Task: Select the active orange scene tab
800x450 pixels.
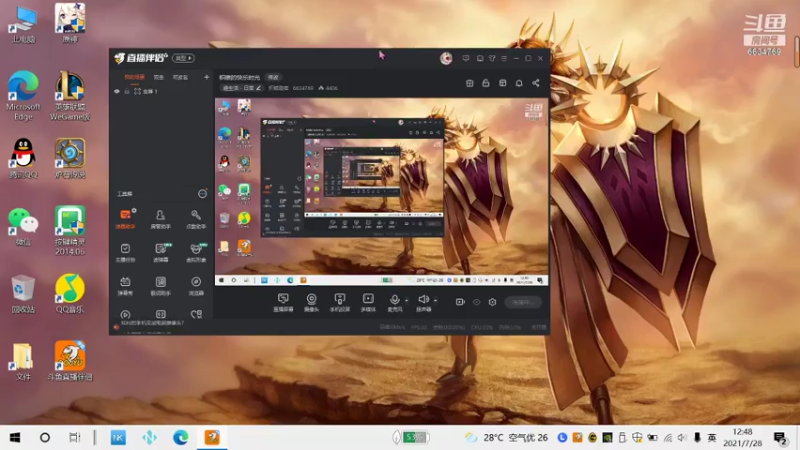Action: (135, 78)
